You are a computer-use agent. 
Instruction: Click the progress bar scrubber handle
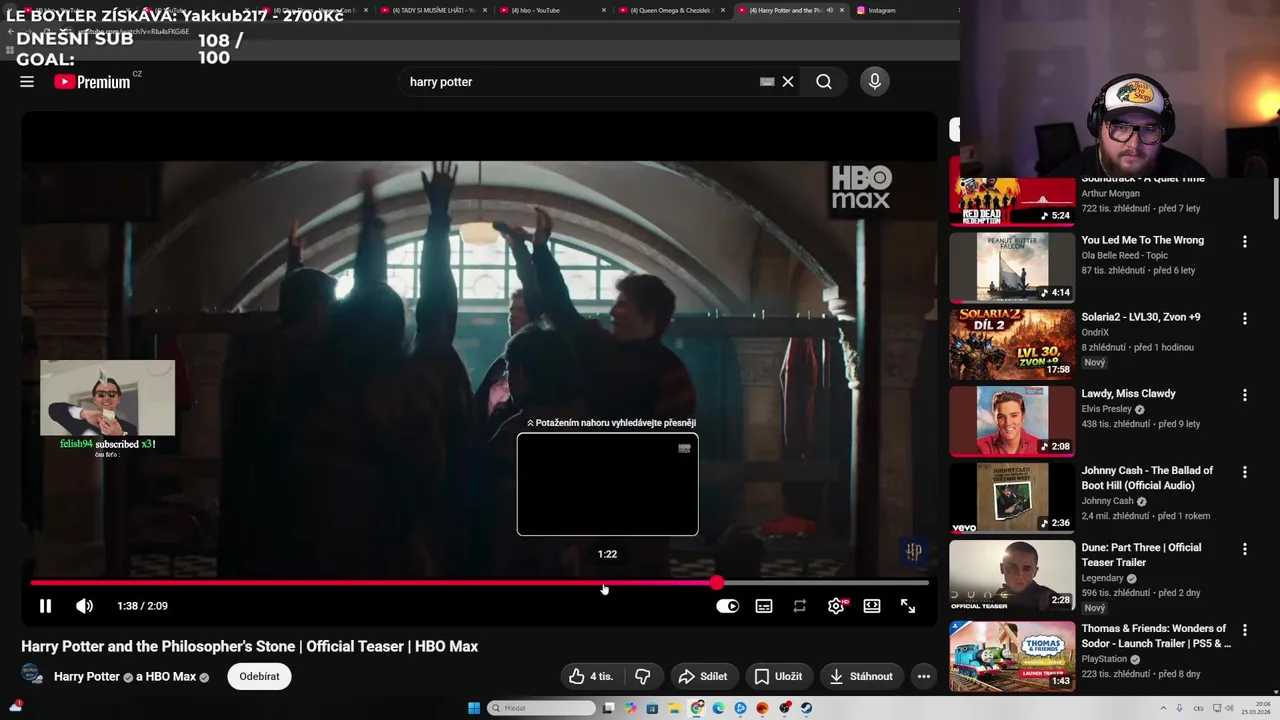tap(717, 582)
